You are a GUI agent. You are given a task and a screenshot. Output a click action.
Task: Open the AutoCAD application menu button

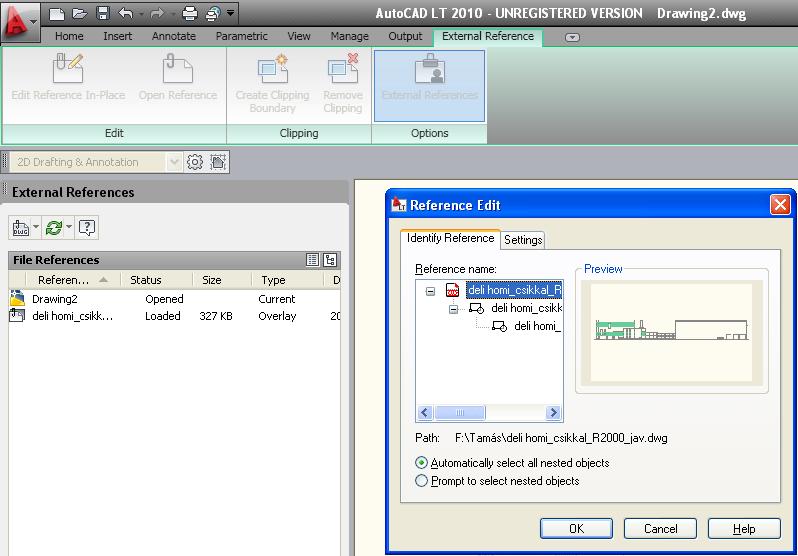click(19, 23)
